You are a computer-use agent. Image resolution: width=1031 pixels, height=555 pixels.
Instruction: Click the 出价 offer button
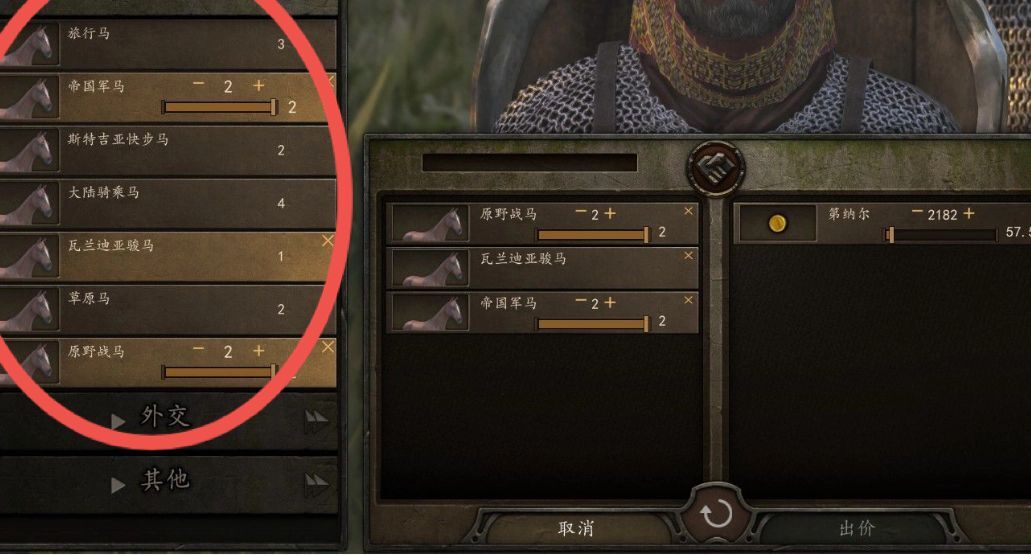[857, 528]
